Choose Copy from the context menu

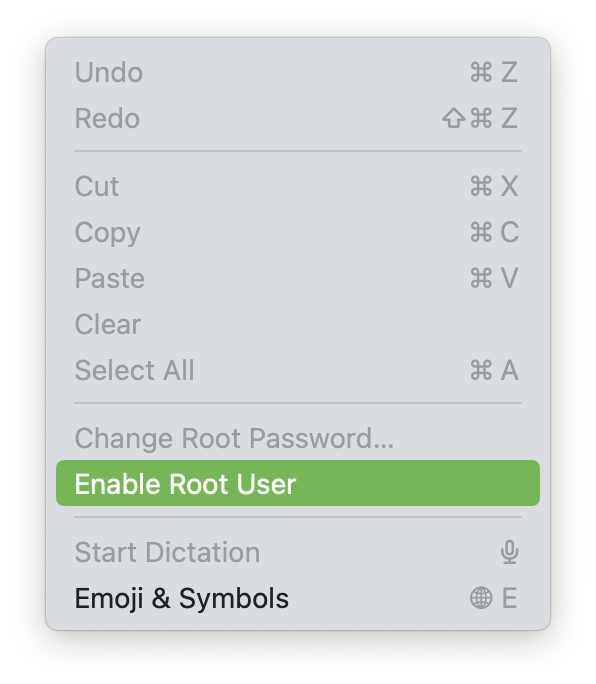pos(298,232)
